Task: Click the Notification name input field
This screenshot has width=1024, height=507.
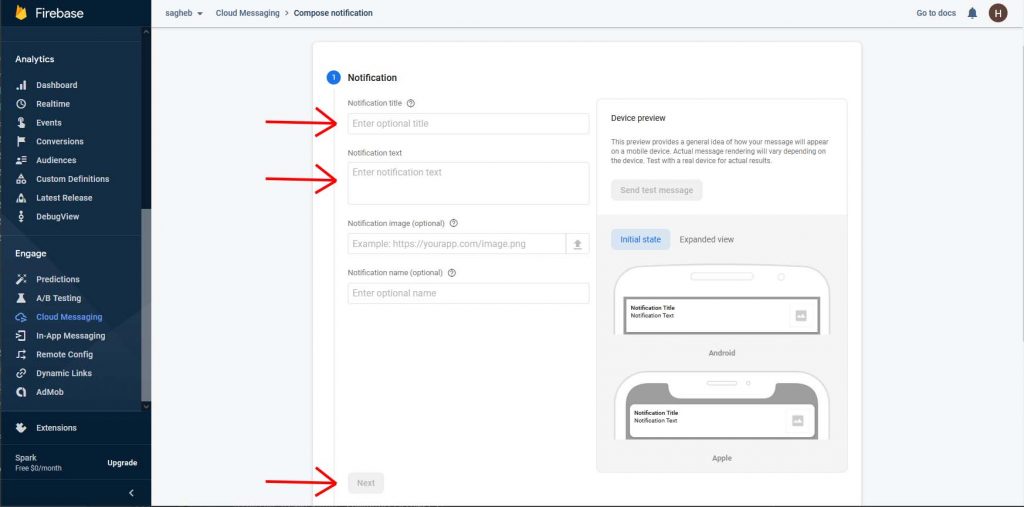Action: pos(468,293)
